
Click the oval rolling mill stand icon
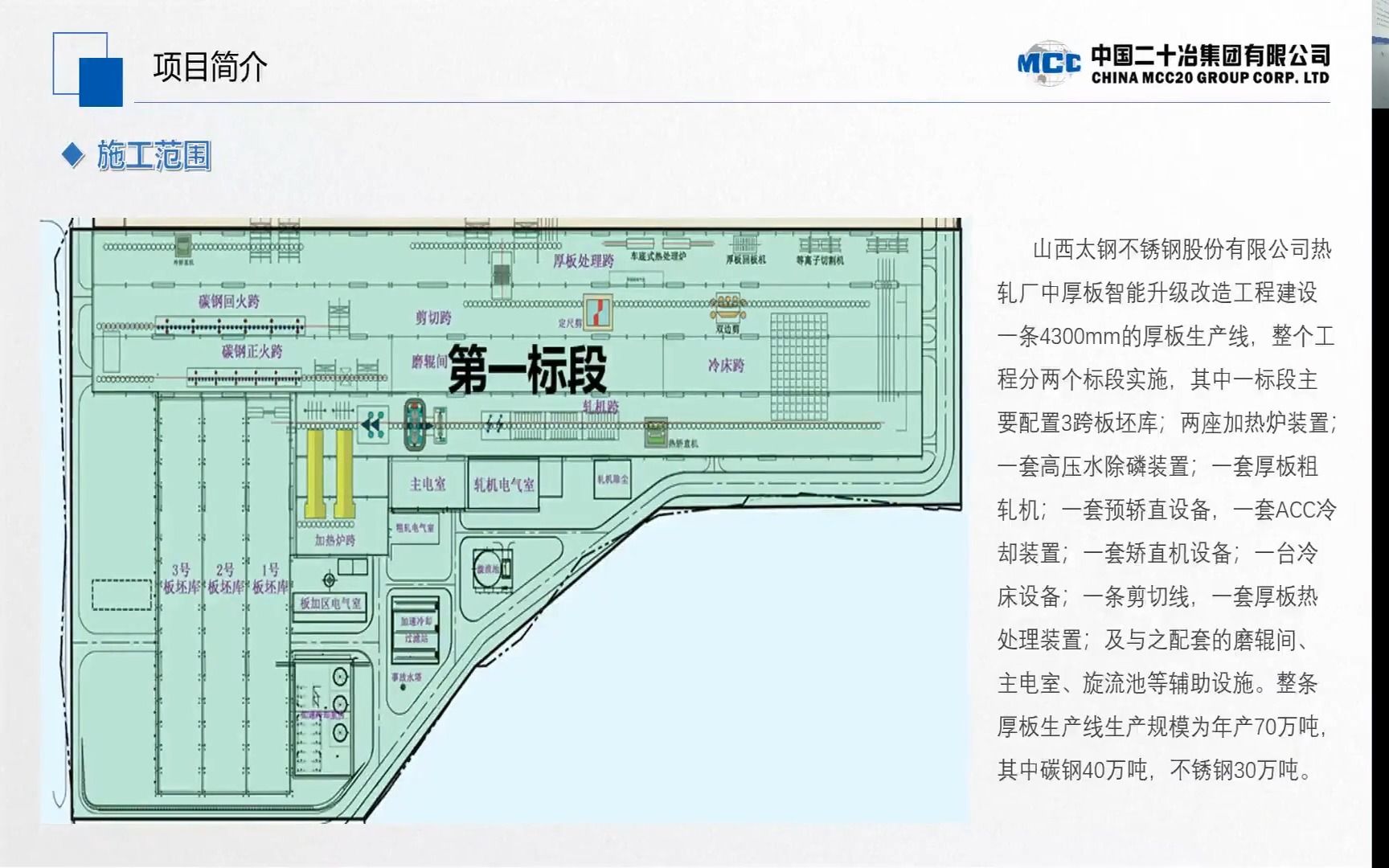coord(416,424)
